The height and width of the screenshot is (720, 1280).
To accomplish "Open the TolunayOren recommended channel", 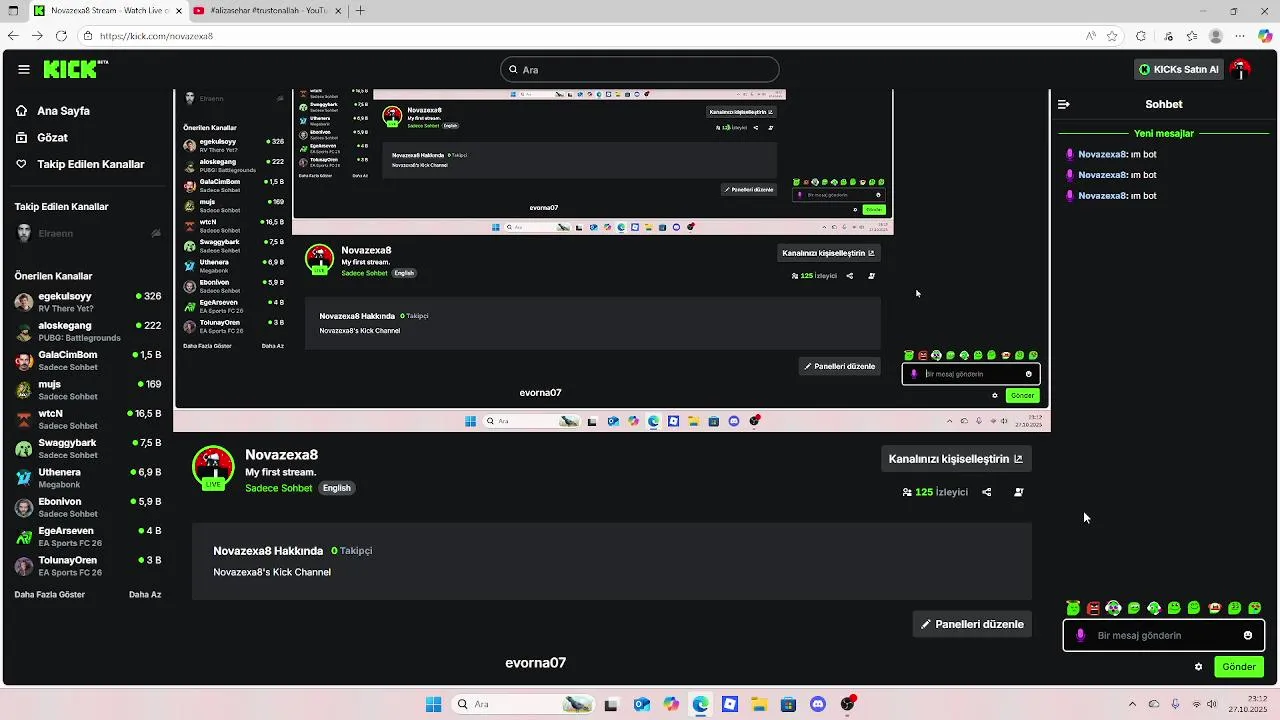I will 88,566.
